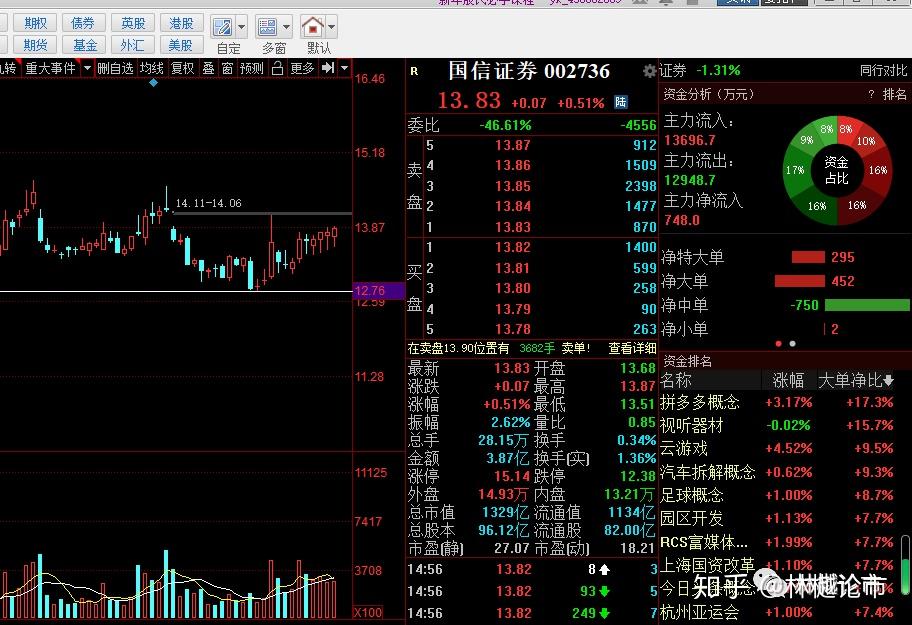Screen dimensions: 912x625
Task: Expand the 多窗 dropdown arrow
Action: 287,27
